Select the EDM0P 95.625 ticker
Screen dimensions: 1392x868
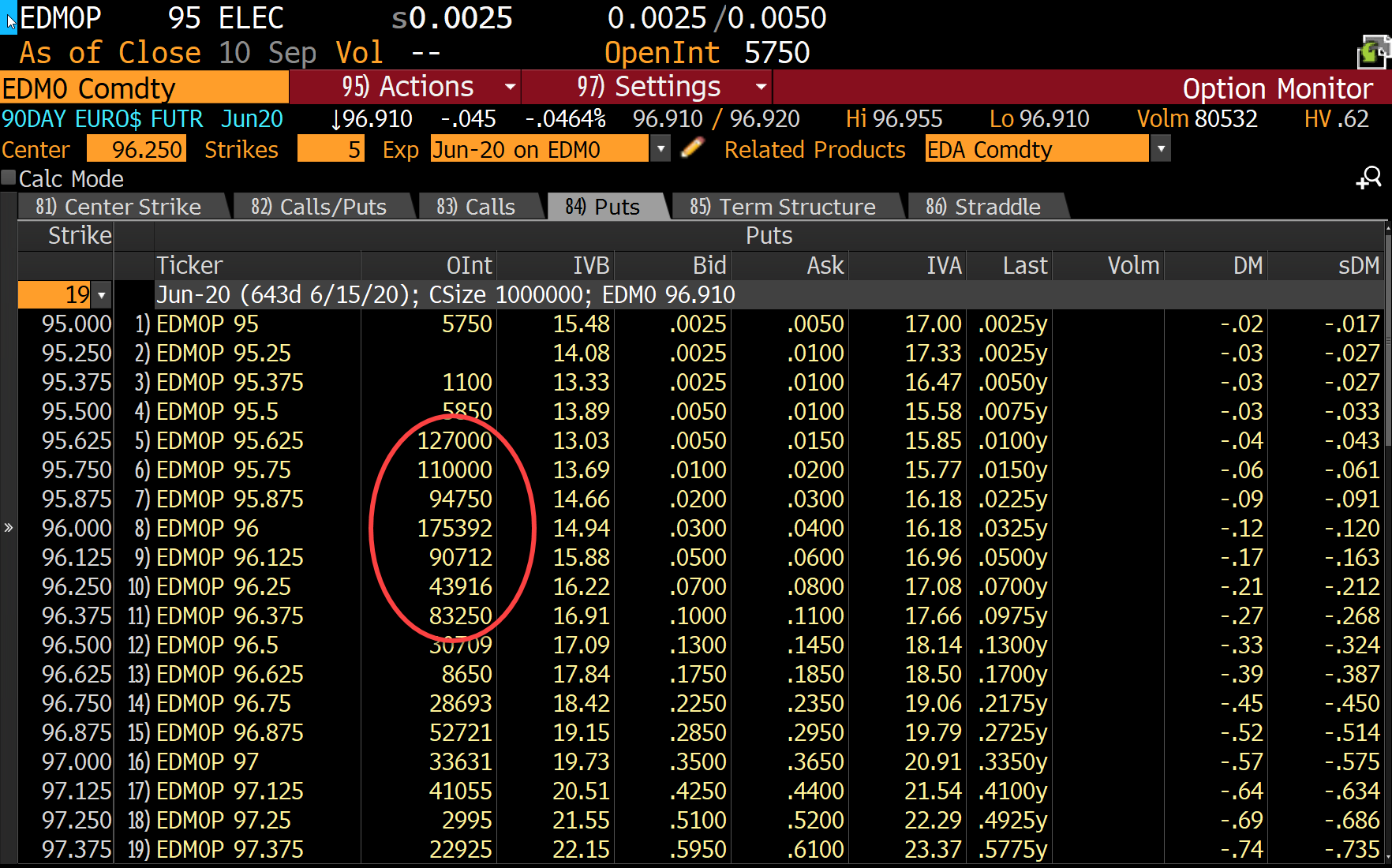[230, 441]
